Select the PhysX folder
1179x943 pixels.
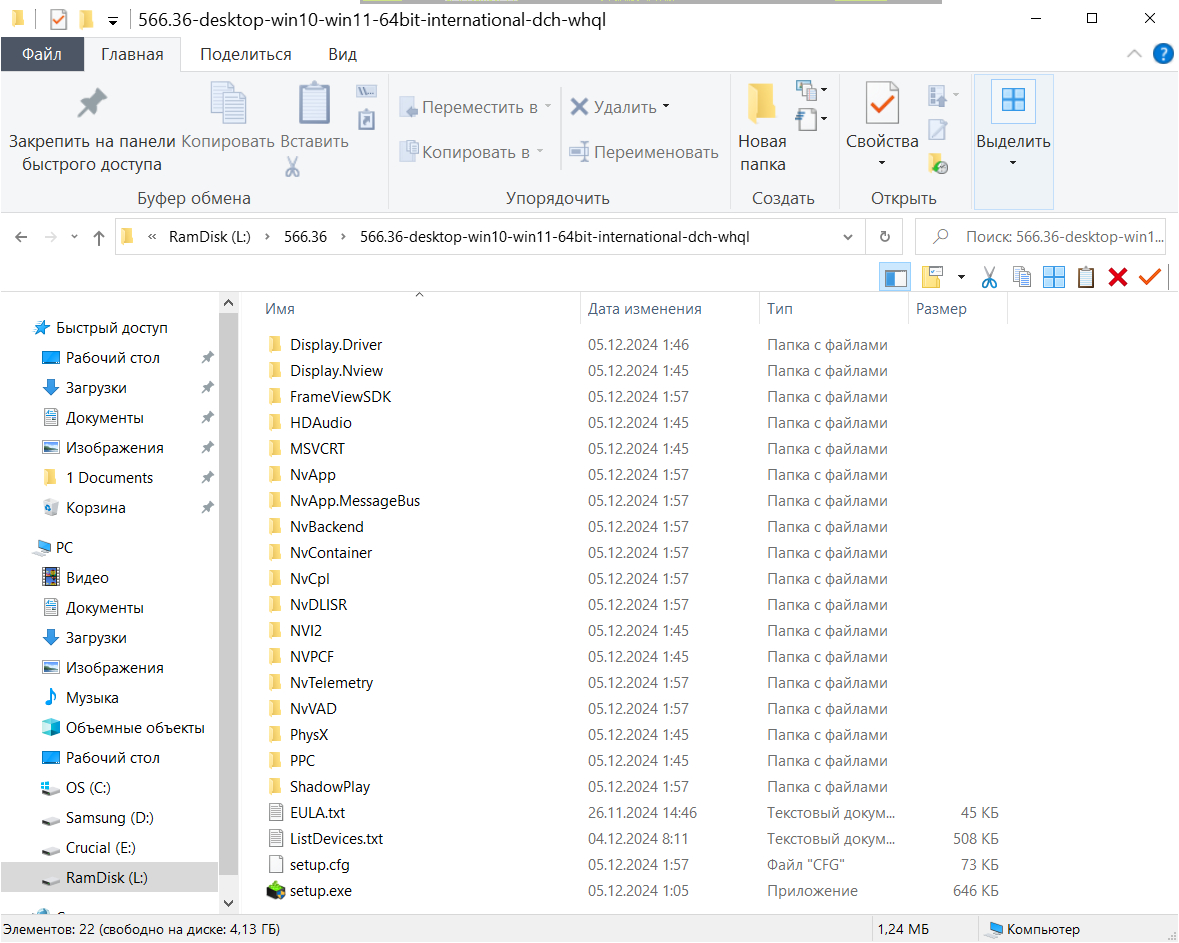click(x=309, y=735)
